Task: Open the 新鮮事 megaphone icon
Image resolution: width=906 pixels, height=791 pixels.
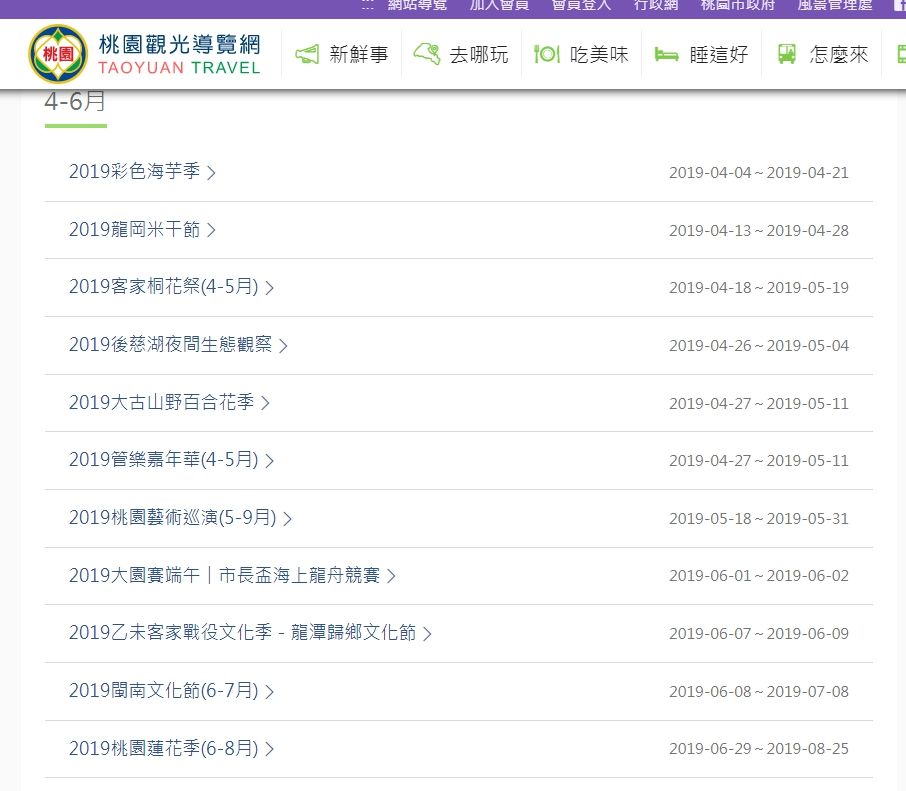Action: [307, 55]
